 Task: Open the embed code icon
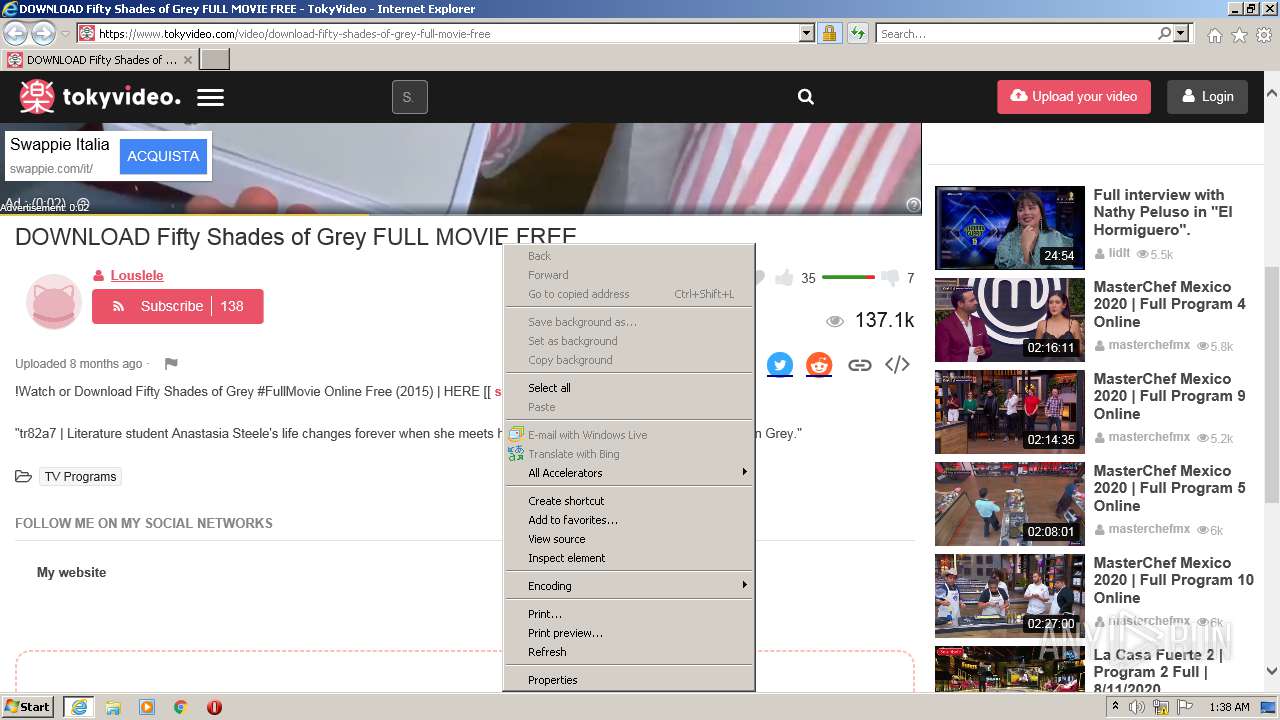pos(897,365)
